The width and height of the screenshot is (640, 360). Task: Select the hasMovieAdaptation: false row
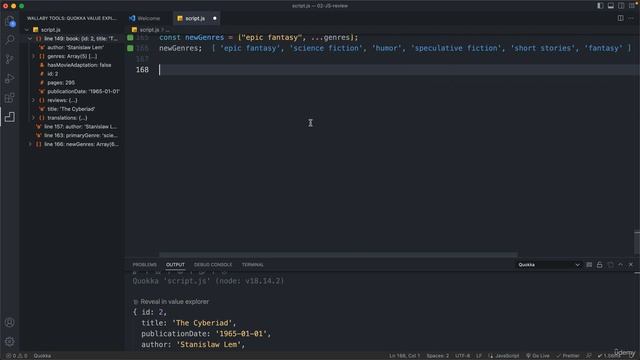72,65
